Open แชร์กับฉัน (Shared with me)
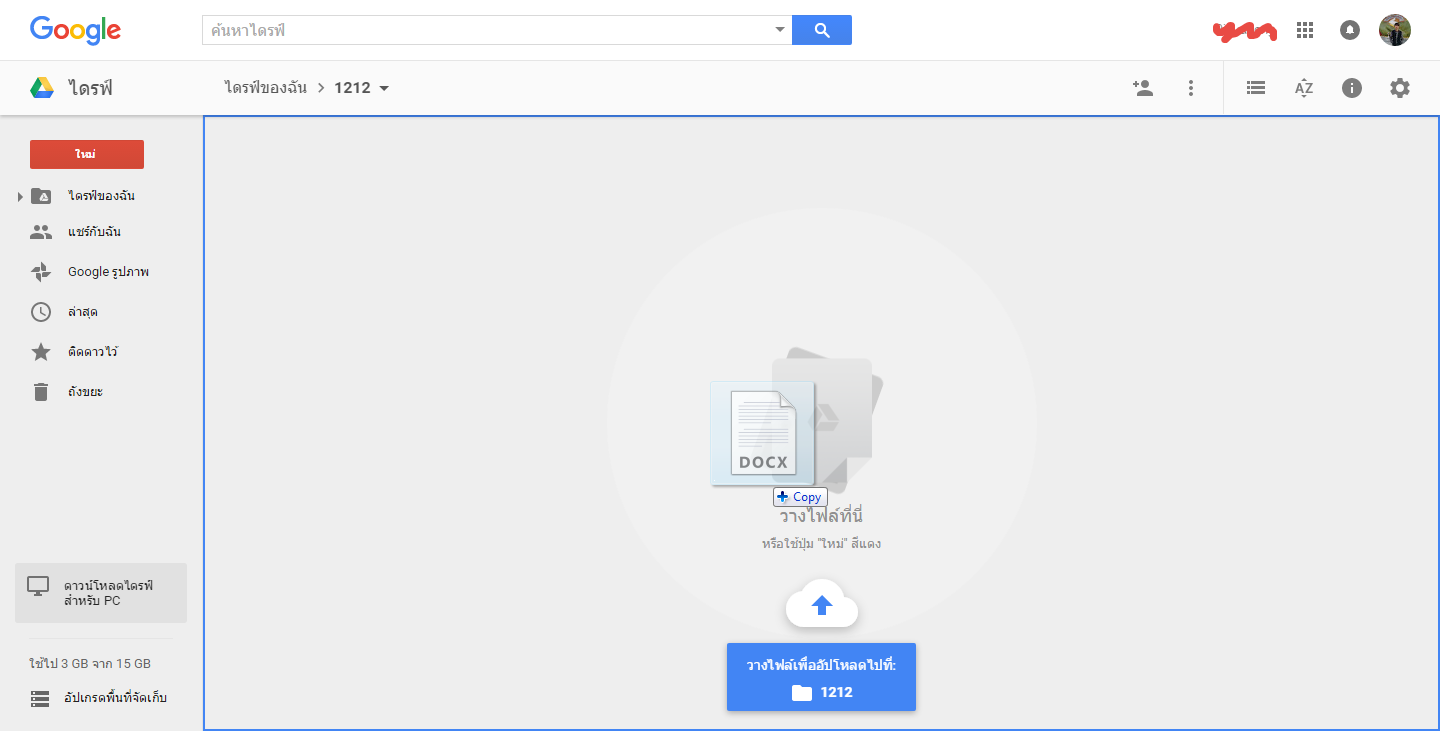 94,232
